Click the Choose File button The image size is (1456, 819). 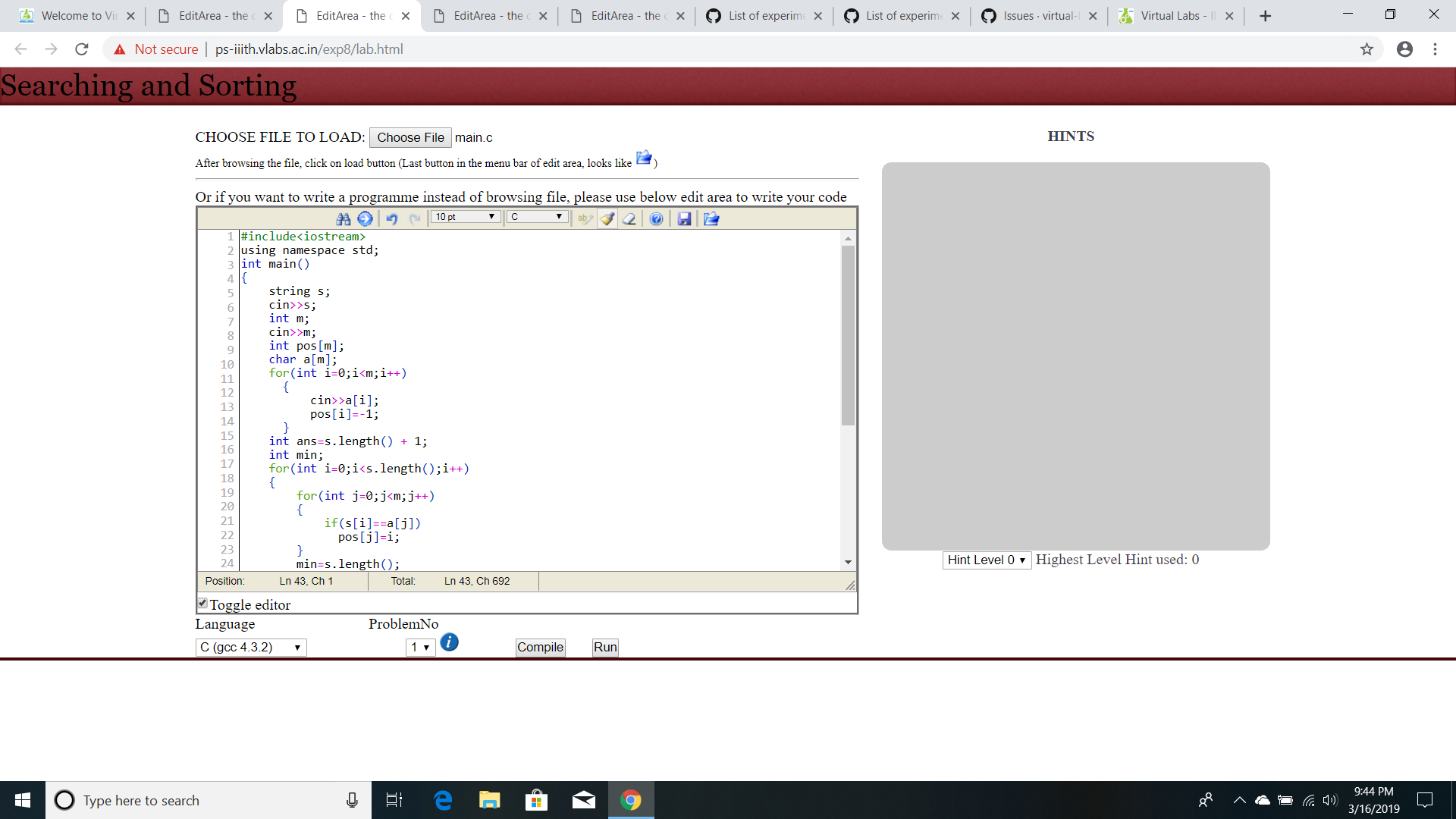[410, 137]
